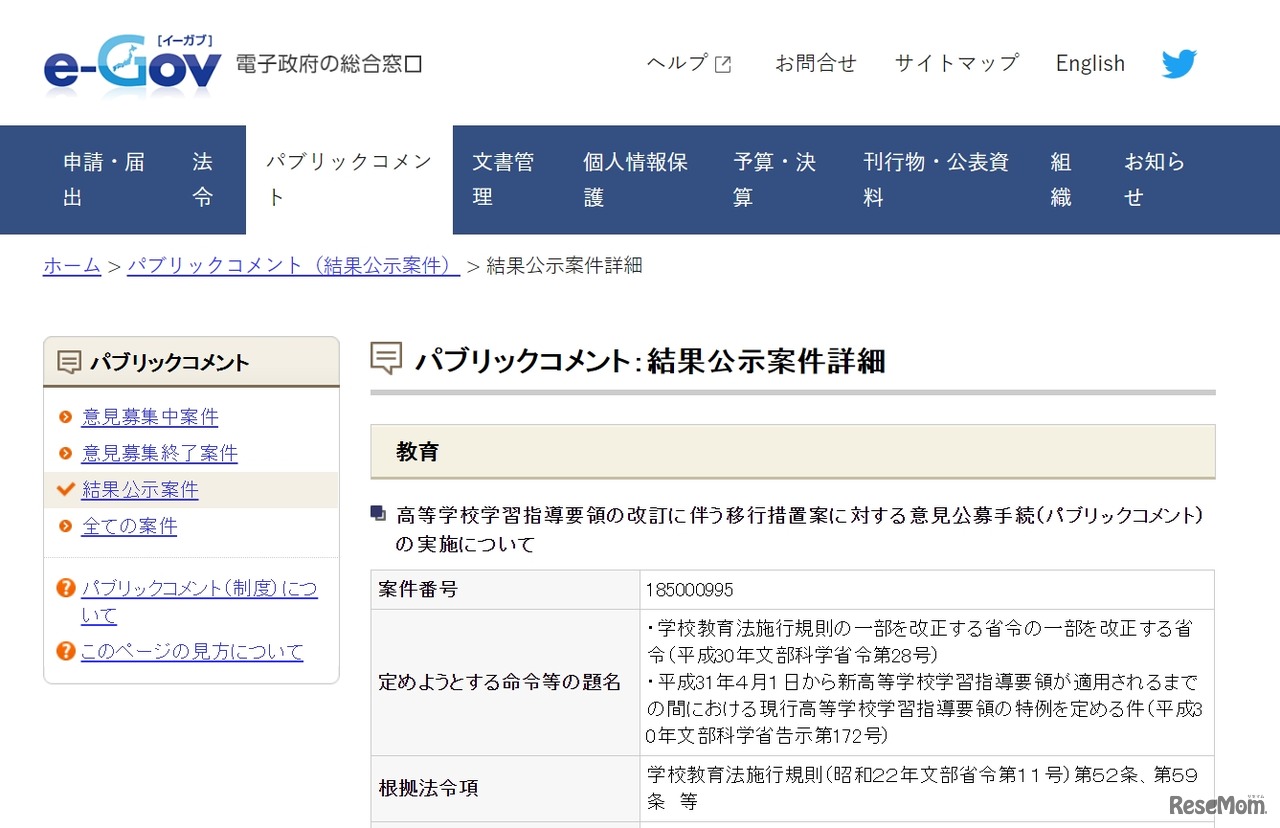
Task: Click the arrow bullet beside 意見募集終了案件
Action: click(67, 453)
